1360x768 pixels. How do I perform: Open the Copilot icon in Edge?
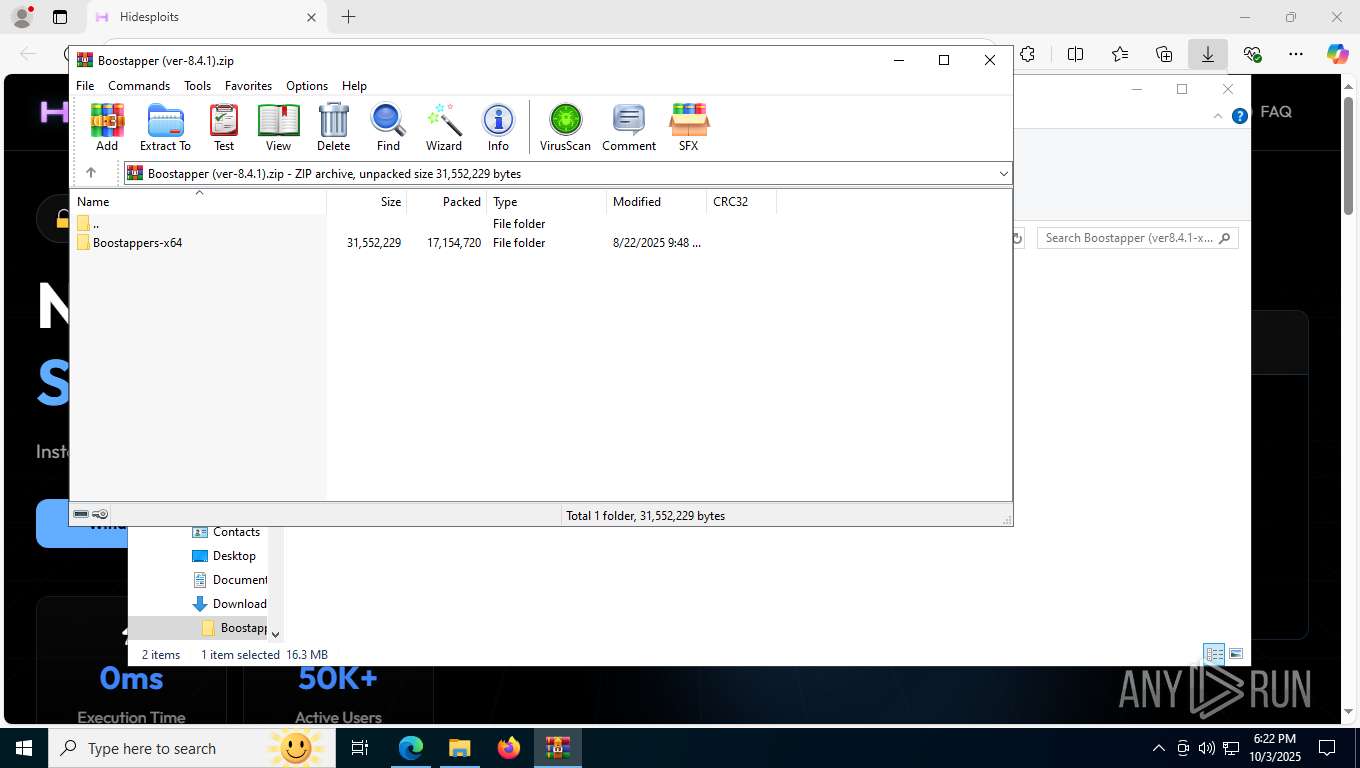point(1337,54)
